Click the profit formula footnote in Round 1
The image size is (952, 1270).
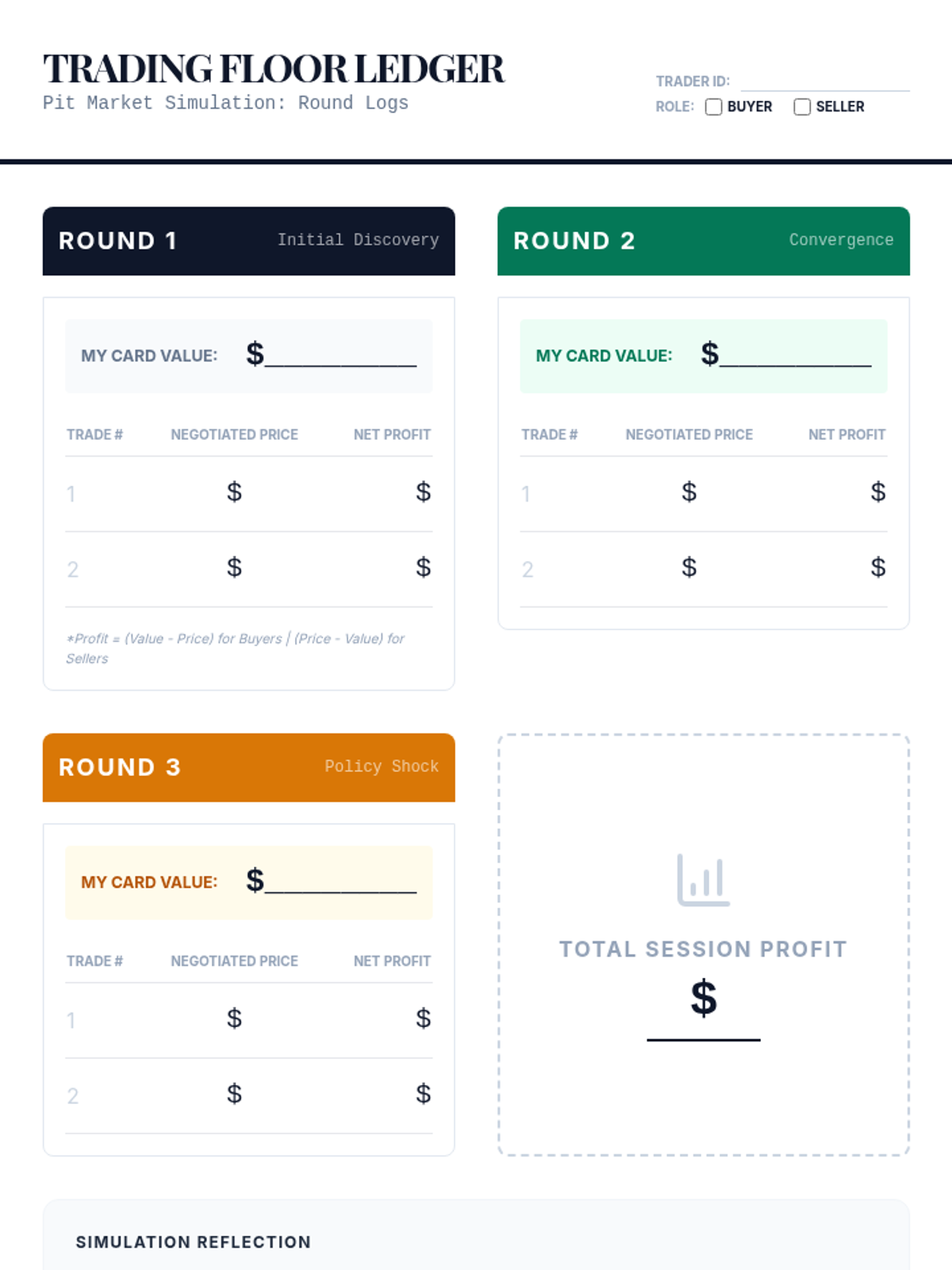235,648
